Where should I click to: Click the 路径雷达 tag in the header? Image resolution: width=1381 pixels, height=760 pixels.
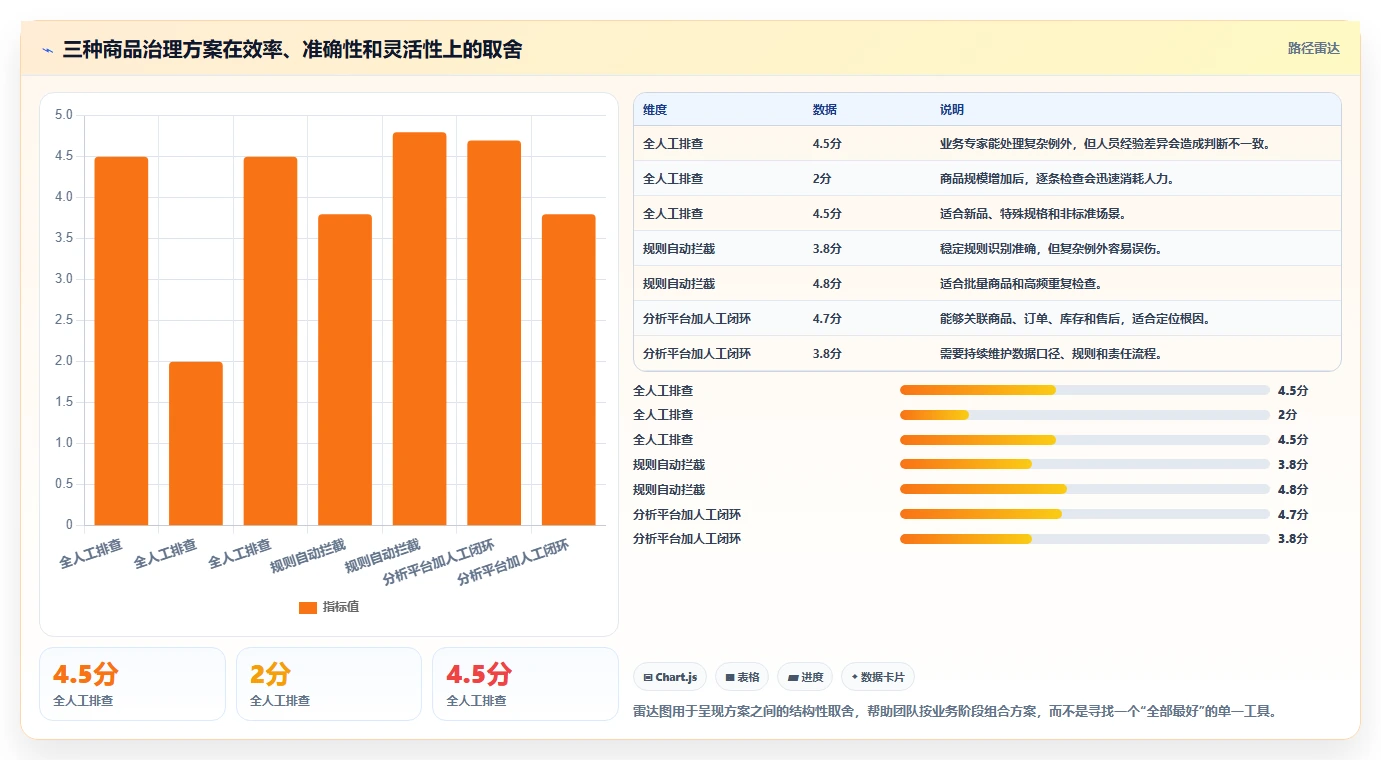[x=1313, y=48]
